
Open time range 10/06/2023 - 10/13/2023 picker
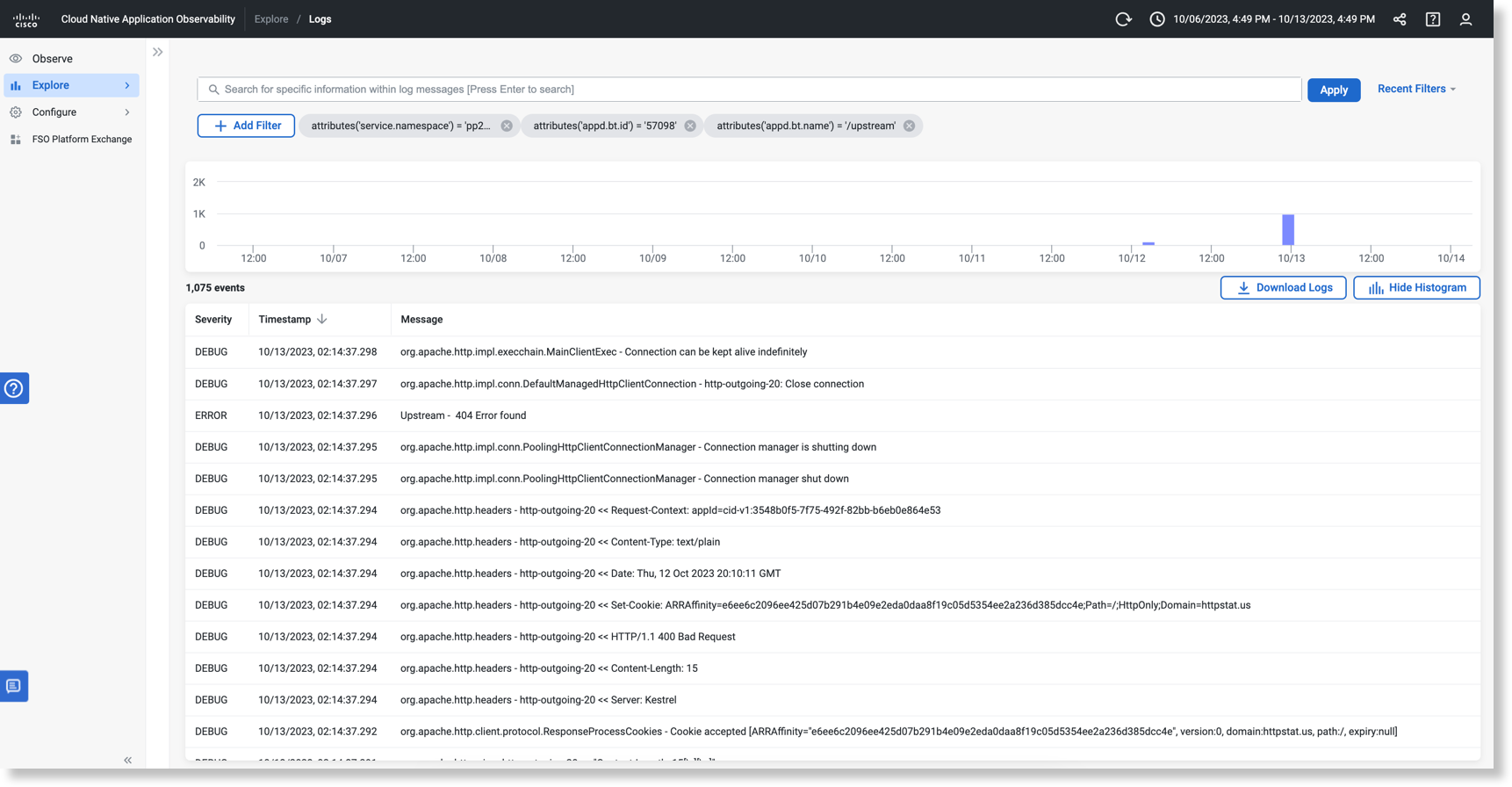[1274, 19]
